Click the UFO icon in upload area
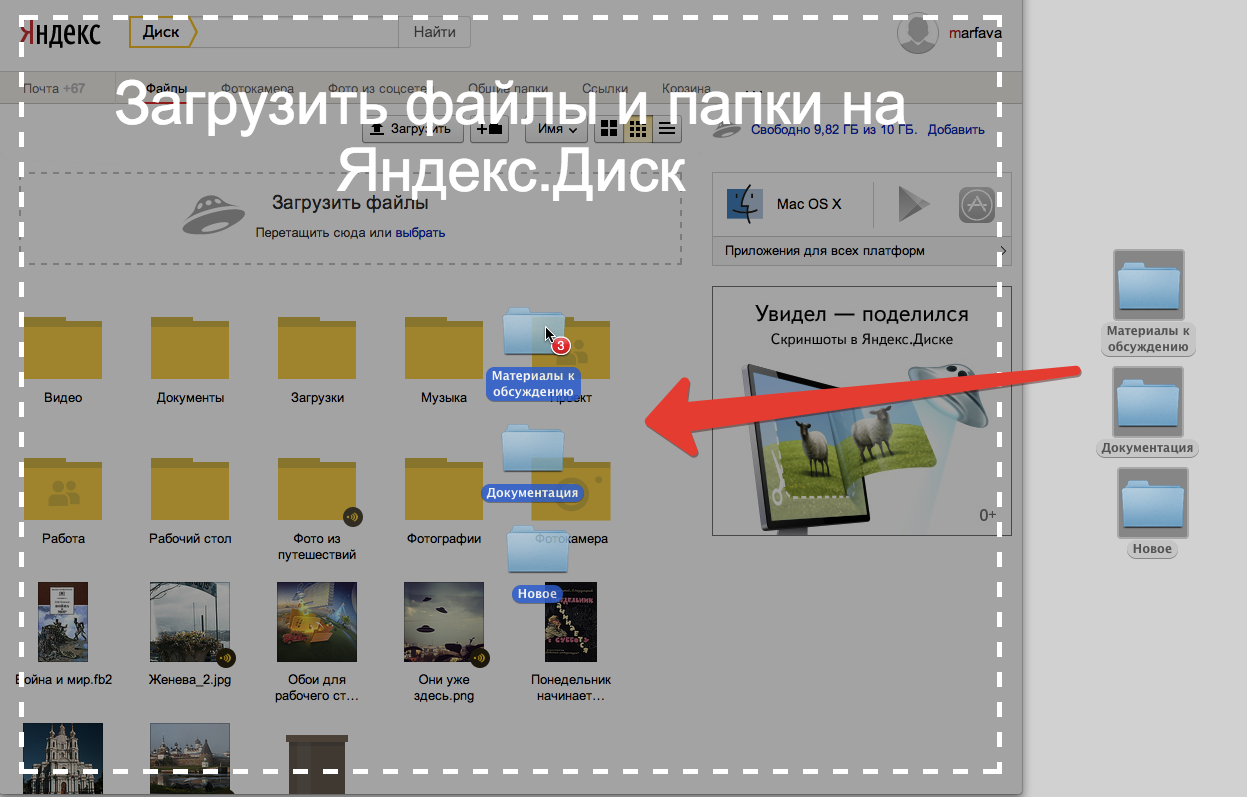 tap(213, 214)
